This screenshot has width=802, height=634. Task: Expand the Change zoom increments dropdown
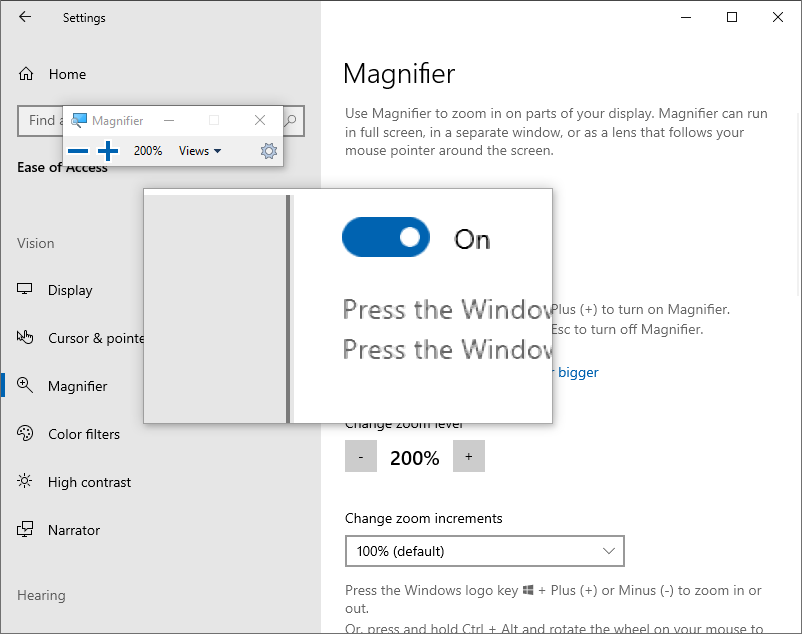pyautogui.click(x=485, y=551)
